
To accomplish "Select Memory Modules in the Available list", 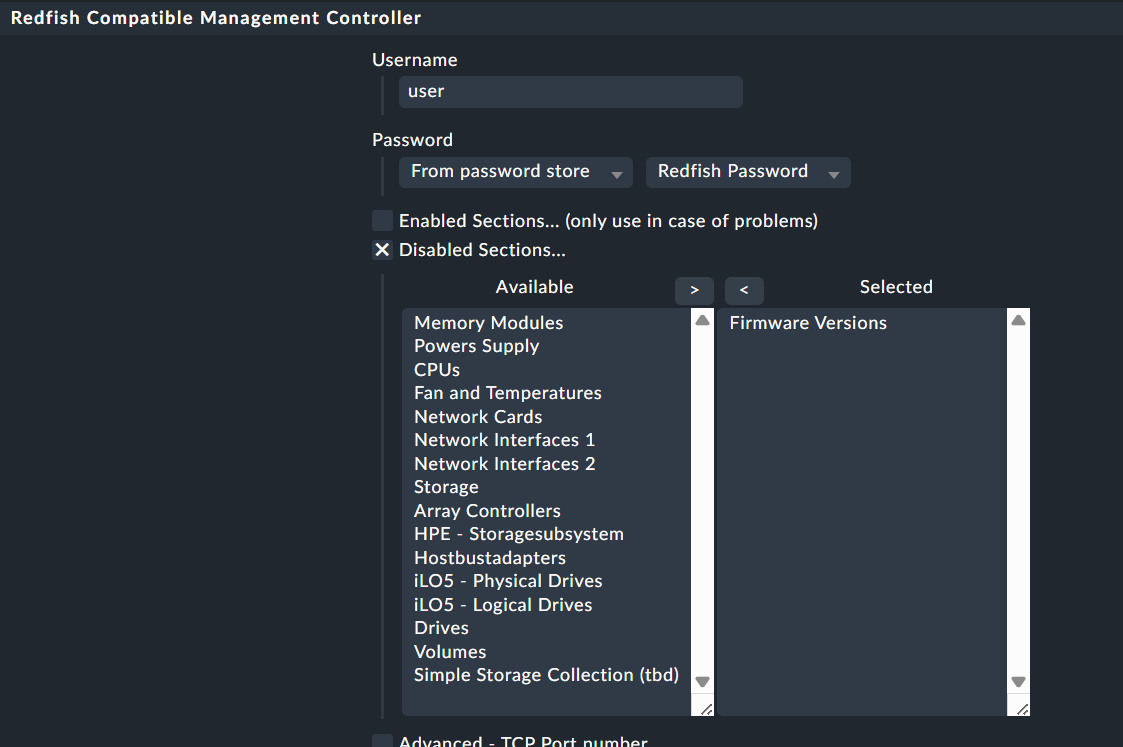I will pos(488,322).
